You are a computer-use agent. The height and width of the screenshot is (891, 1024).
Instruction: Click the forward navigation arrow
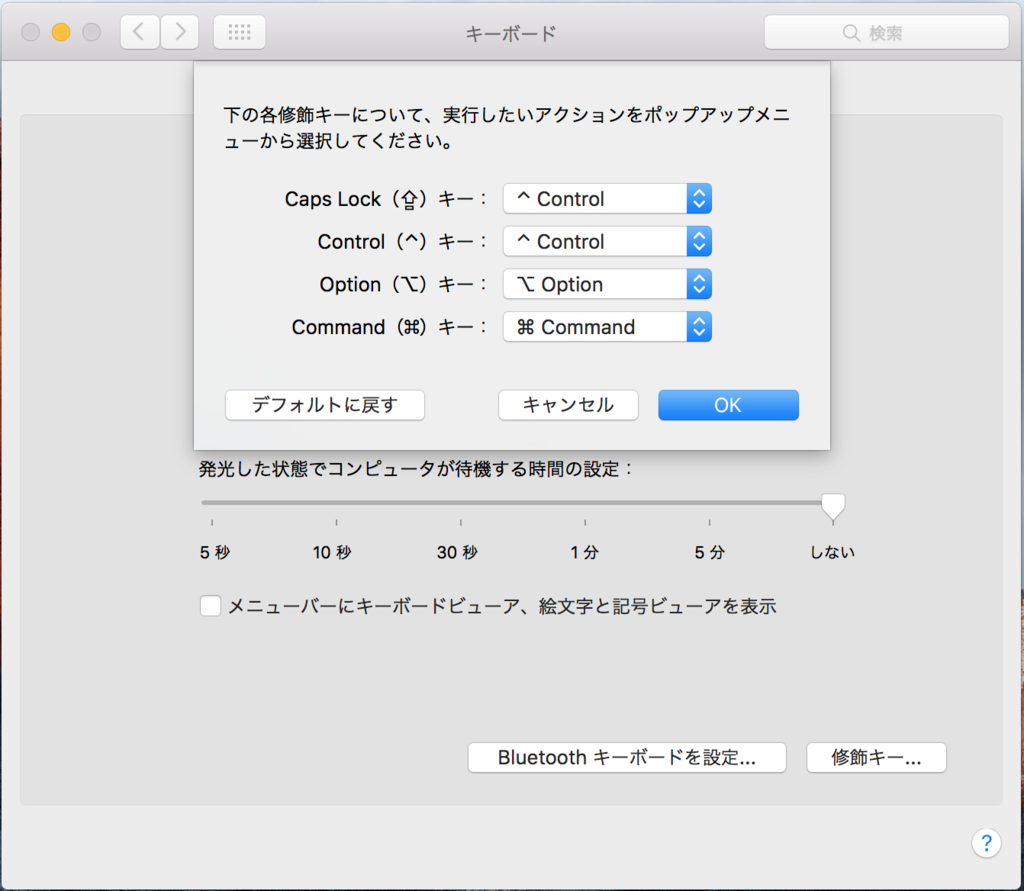pos(180,32)
